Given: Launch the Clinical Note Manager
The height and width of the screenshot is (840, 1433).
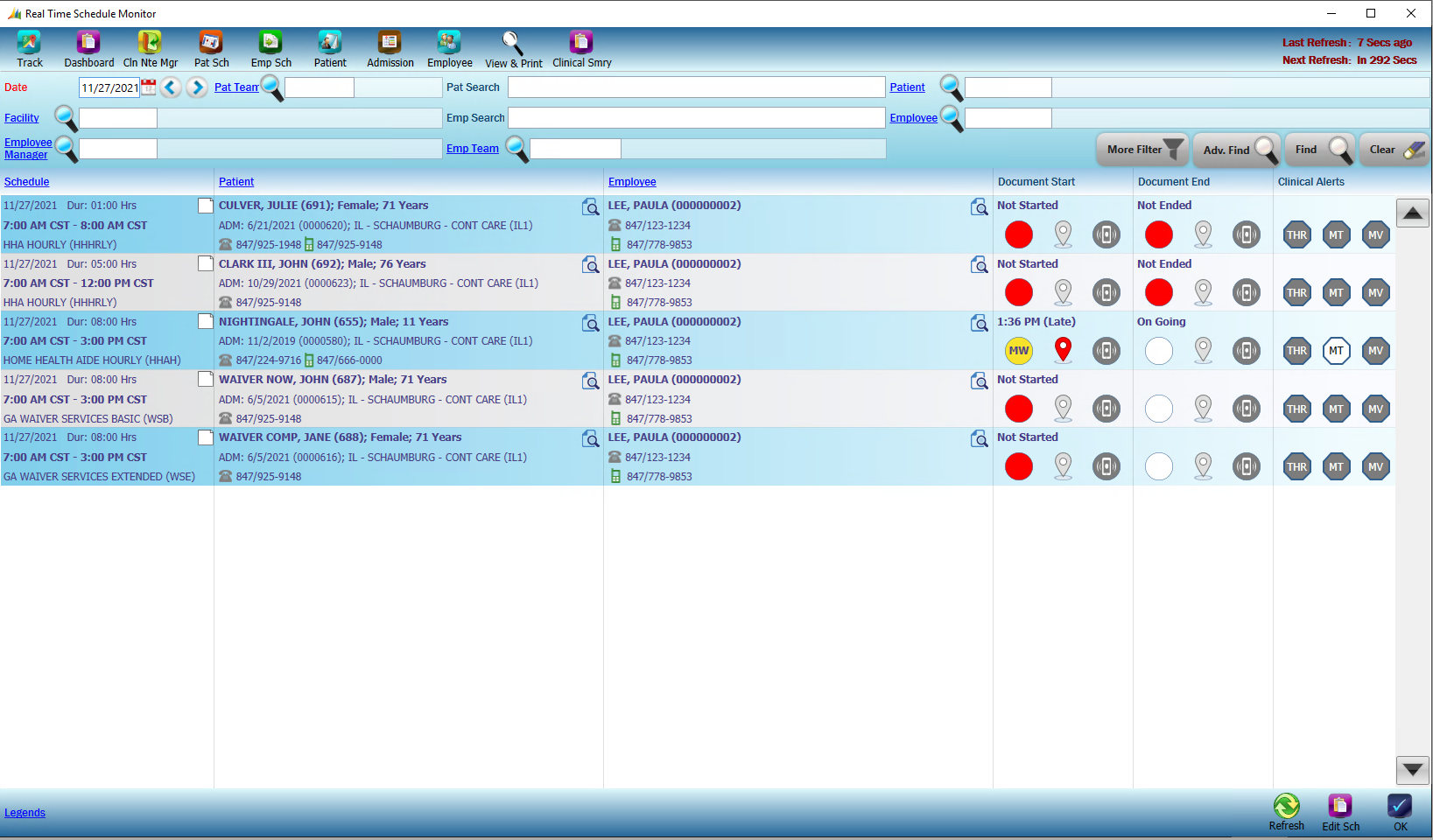Looking at the screenshot, I should [150, 48].
